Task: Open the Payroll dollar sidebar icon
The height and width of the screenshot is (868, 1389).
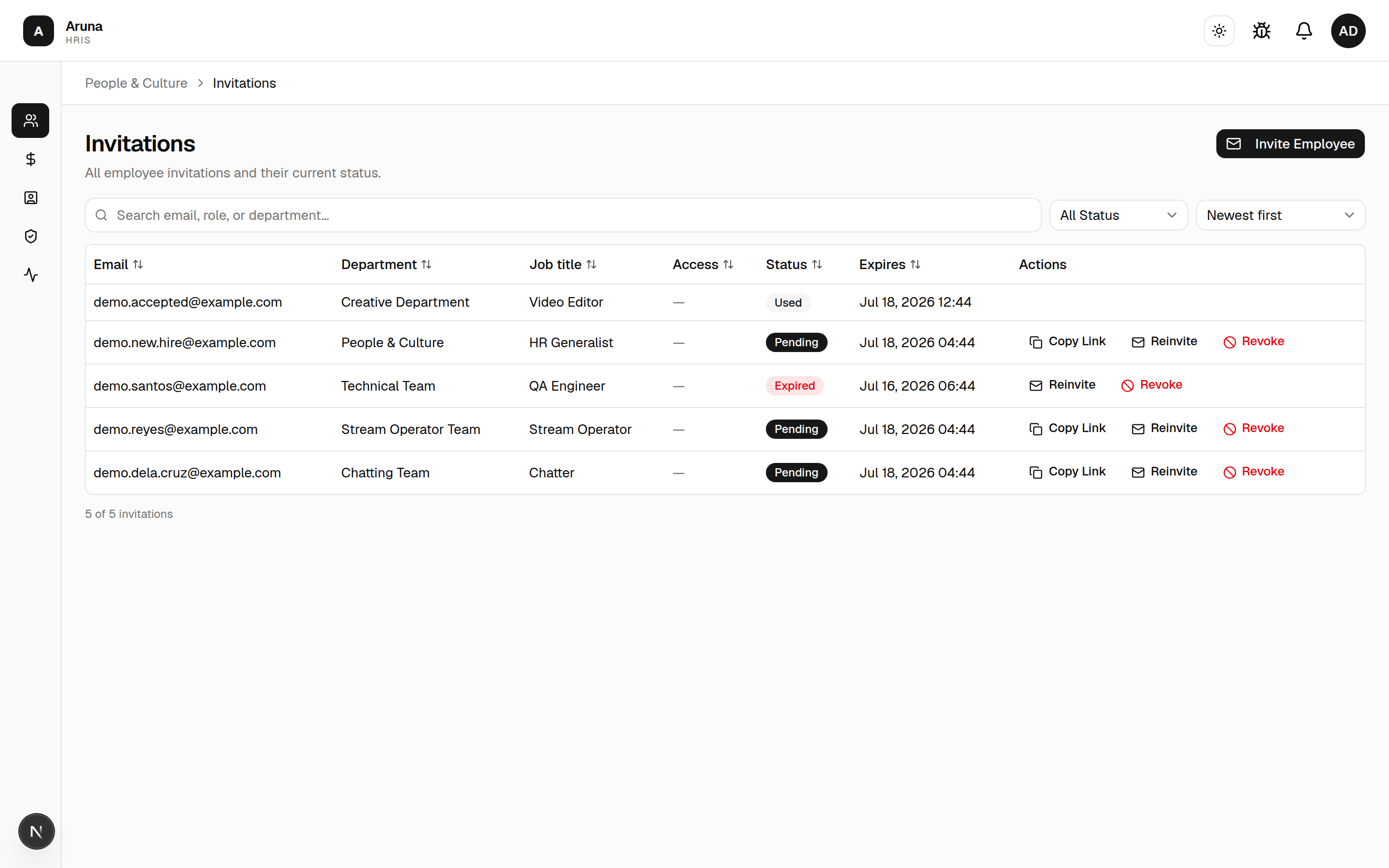Action: [30, 159]
